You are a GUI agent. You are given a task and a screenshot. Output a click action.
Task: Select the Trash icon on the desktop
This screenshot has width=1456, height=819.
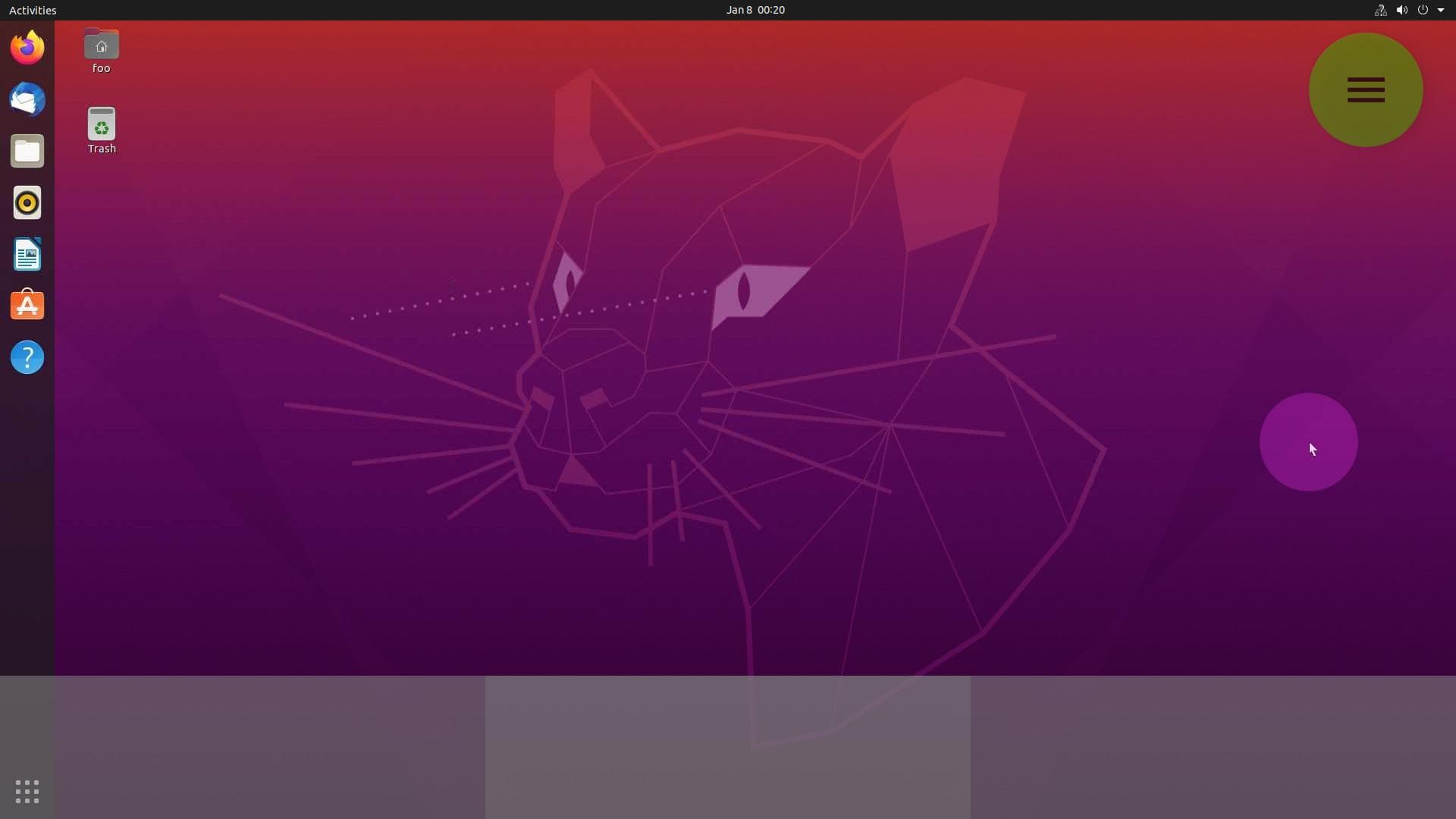pyautogui.click(x=102, y=130)
